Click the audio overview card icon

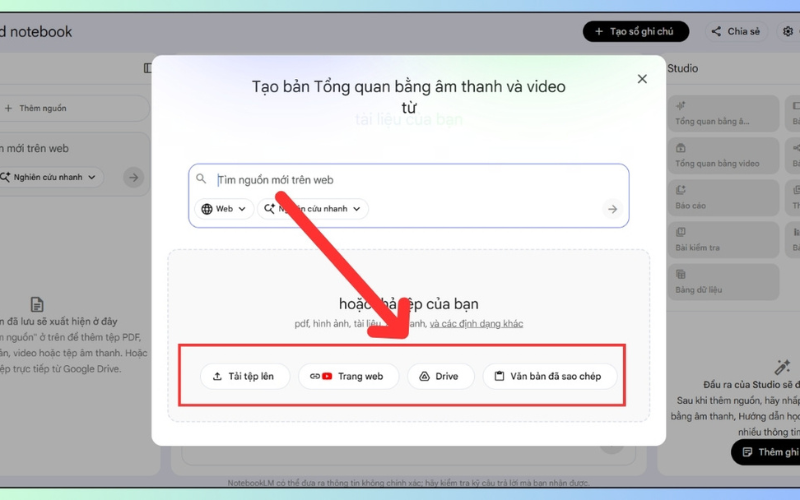coord(681,106)
